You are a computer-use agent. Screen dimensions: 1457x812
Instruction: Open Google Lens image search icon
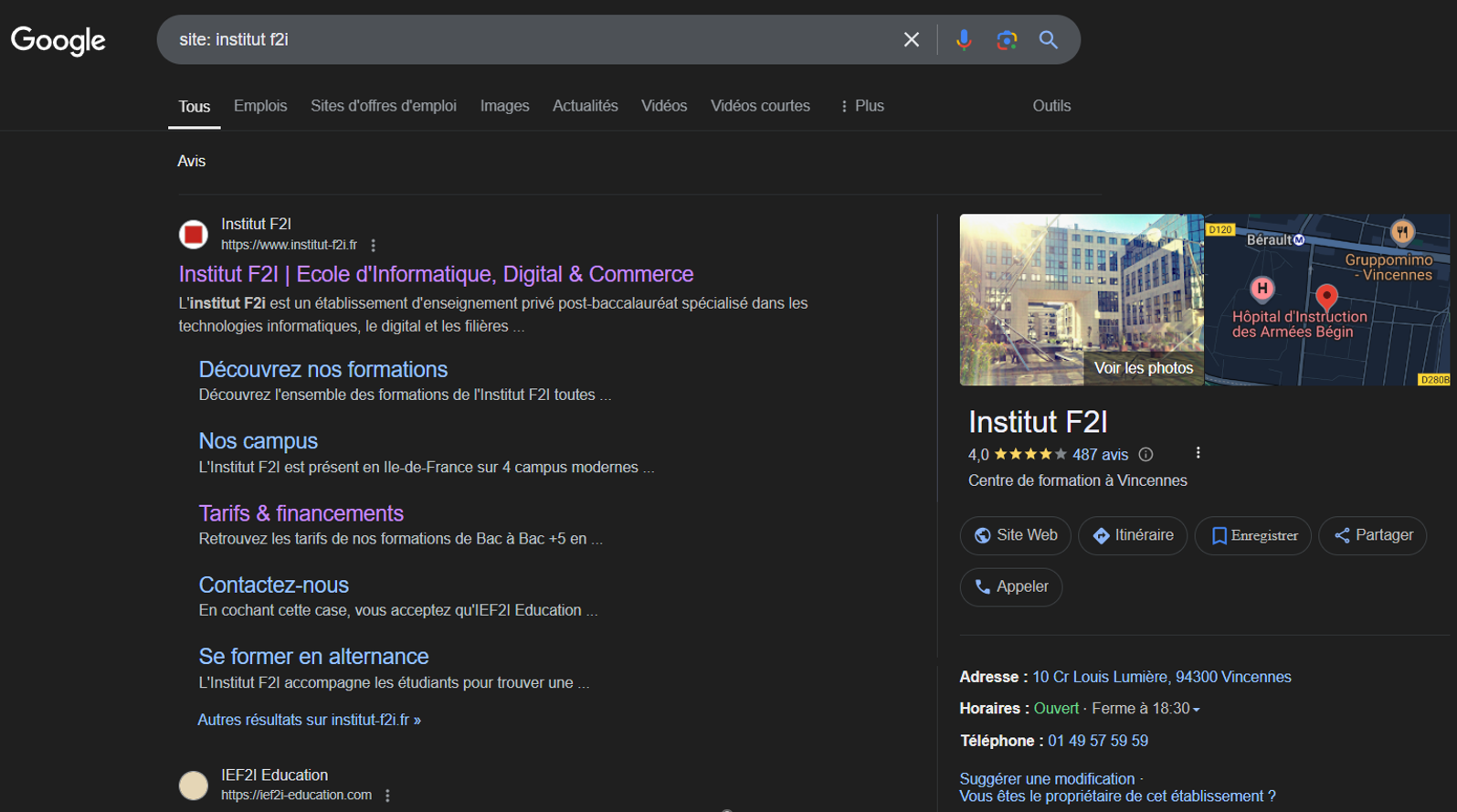[1006, 39]
